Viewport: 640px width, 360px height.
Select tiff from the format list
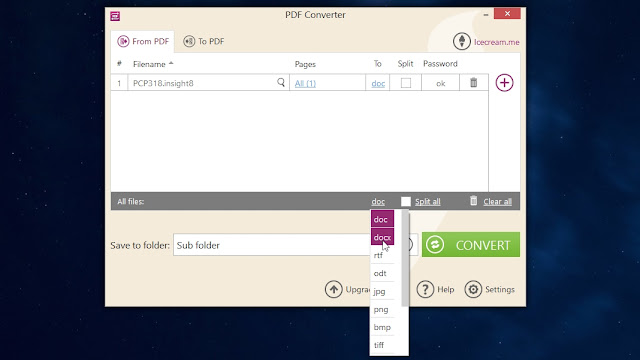coord(382,345)
